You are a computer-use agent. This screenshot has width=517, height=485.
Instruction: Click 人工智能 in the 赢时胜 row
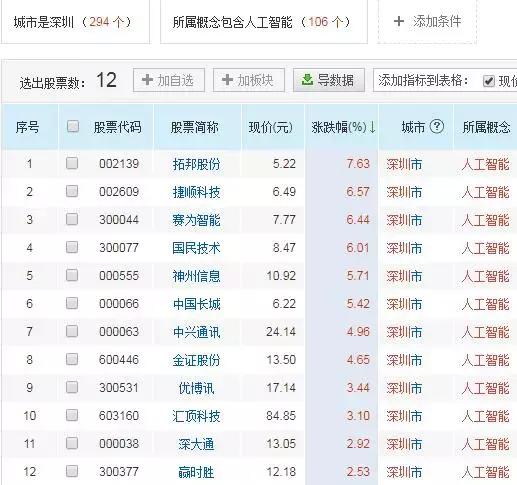click(486, 472)
